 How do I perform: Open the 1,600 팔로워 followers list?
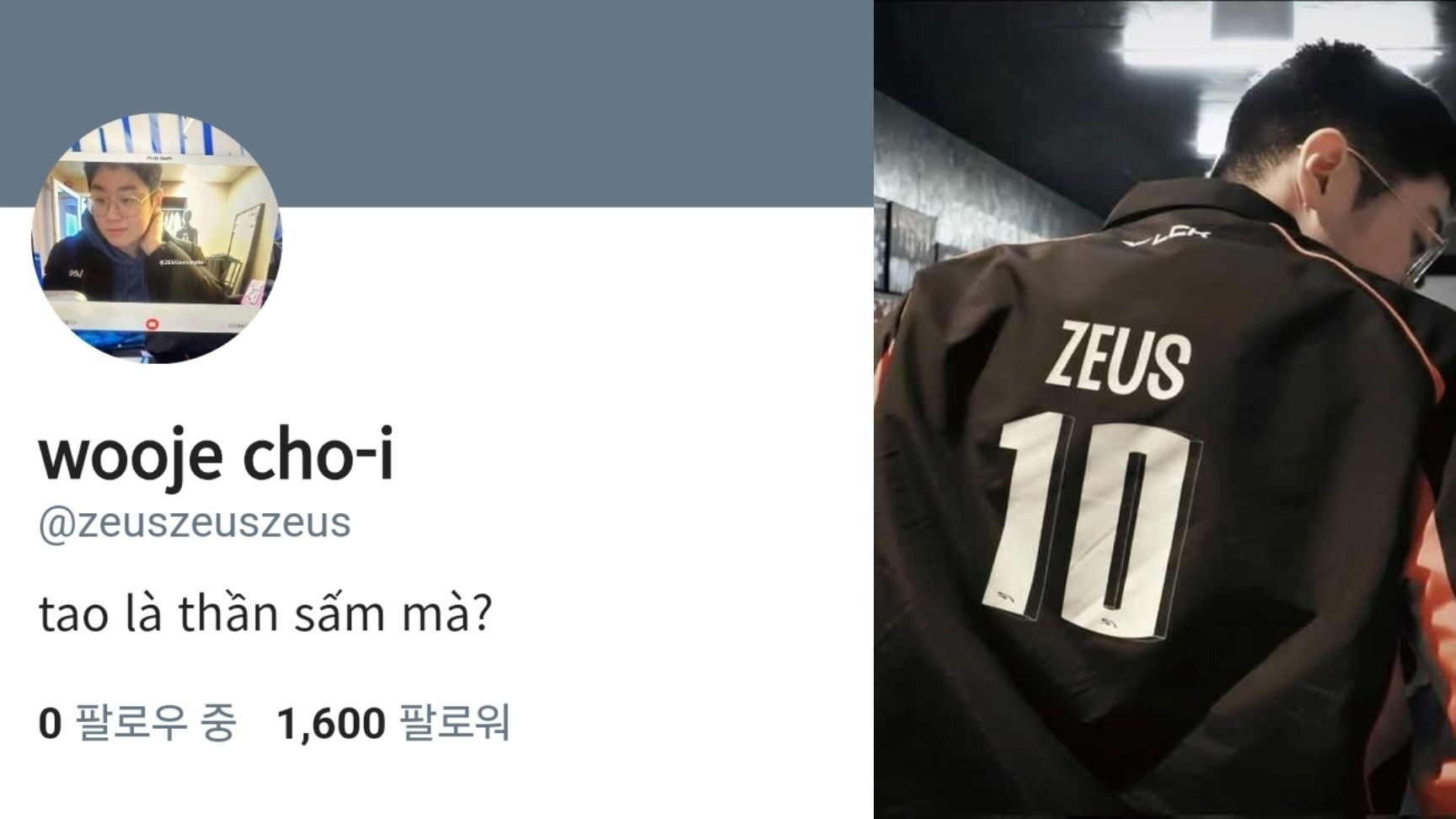pos(393,724)
